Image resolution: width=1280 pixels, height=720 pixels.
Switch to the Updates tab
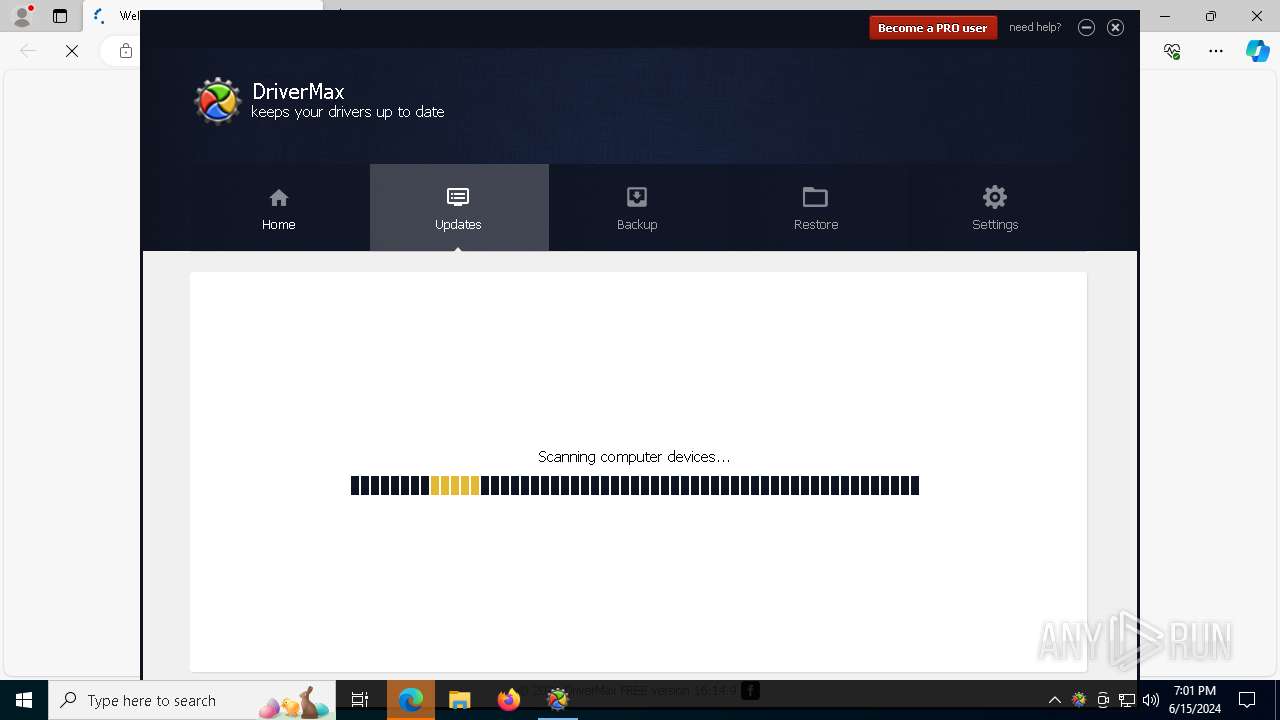[x=459, y=208]
